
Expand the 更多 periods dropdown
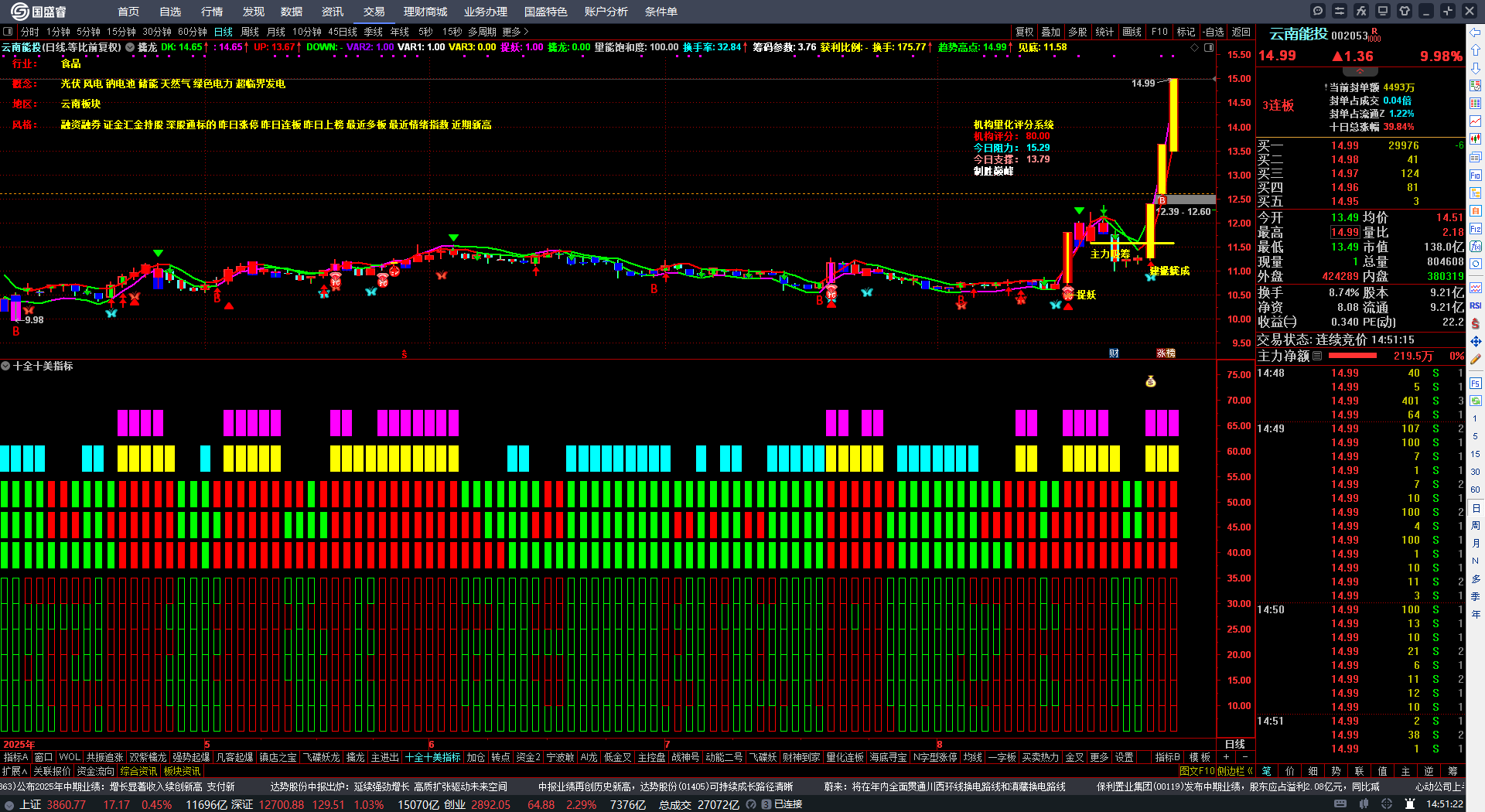coord(515,32)
